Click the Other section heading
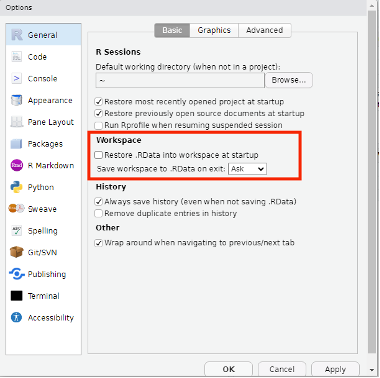The image size is (380, 378). point(107,228)
